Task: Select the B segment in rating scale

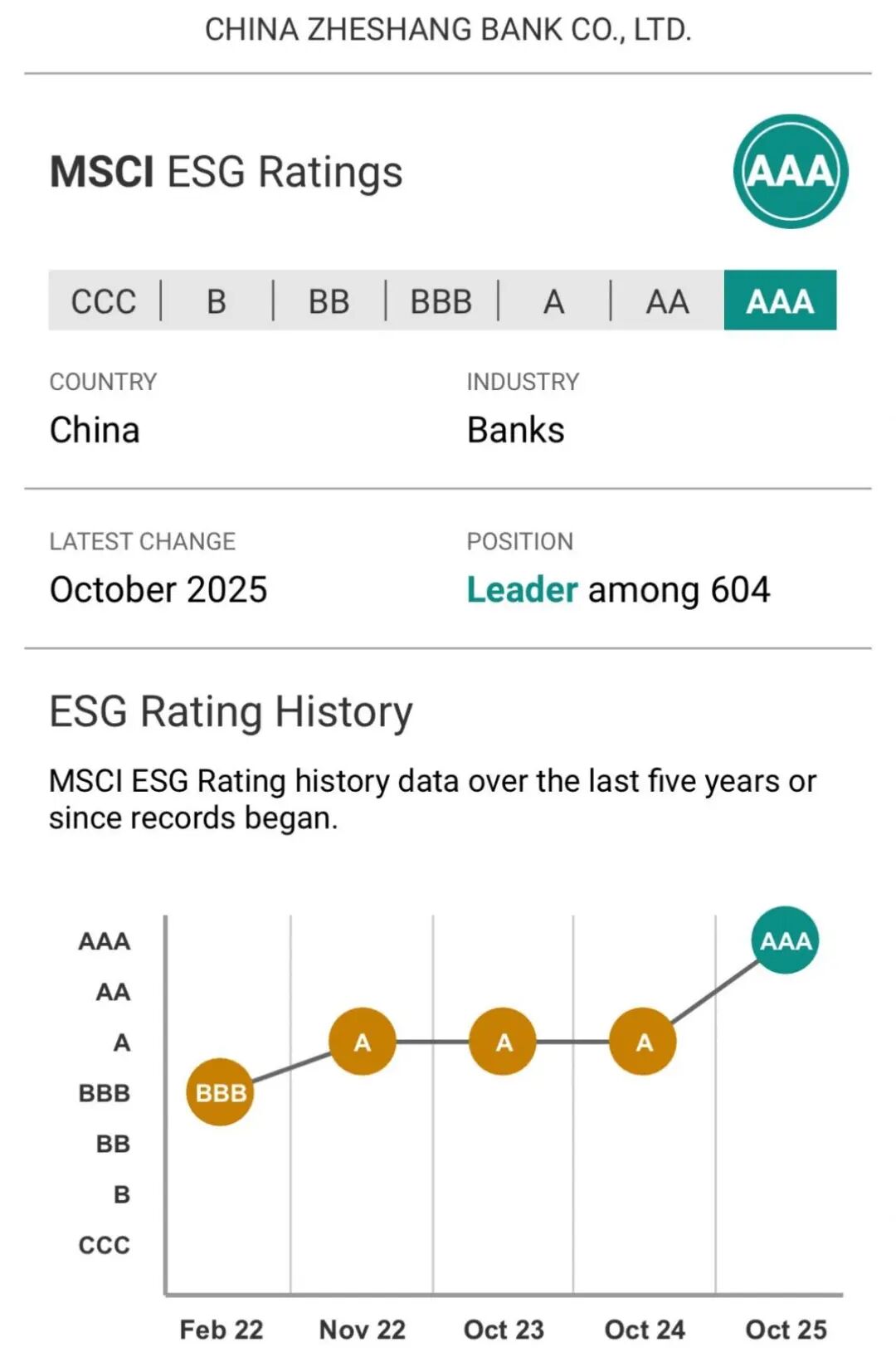Action: (x=217, y=300)
